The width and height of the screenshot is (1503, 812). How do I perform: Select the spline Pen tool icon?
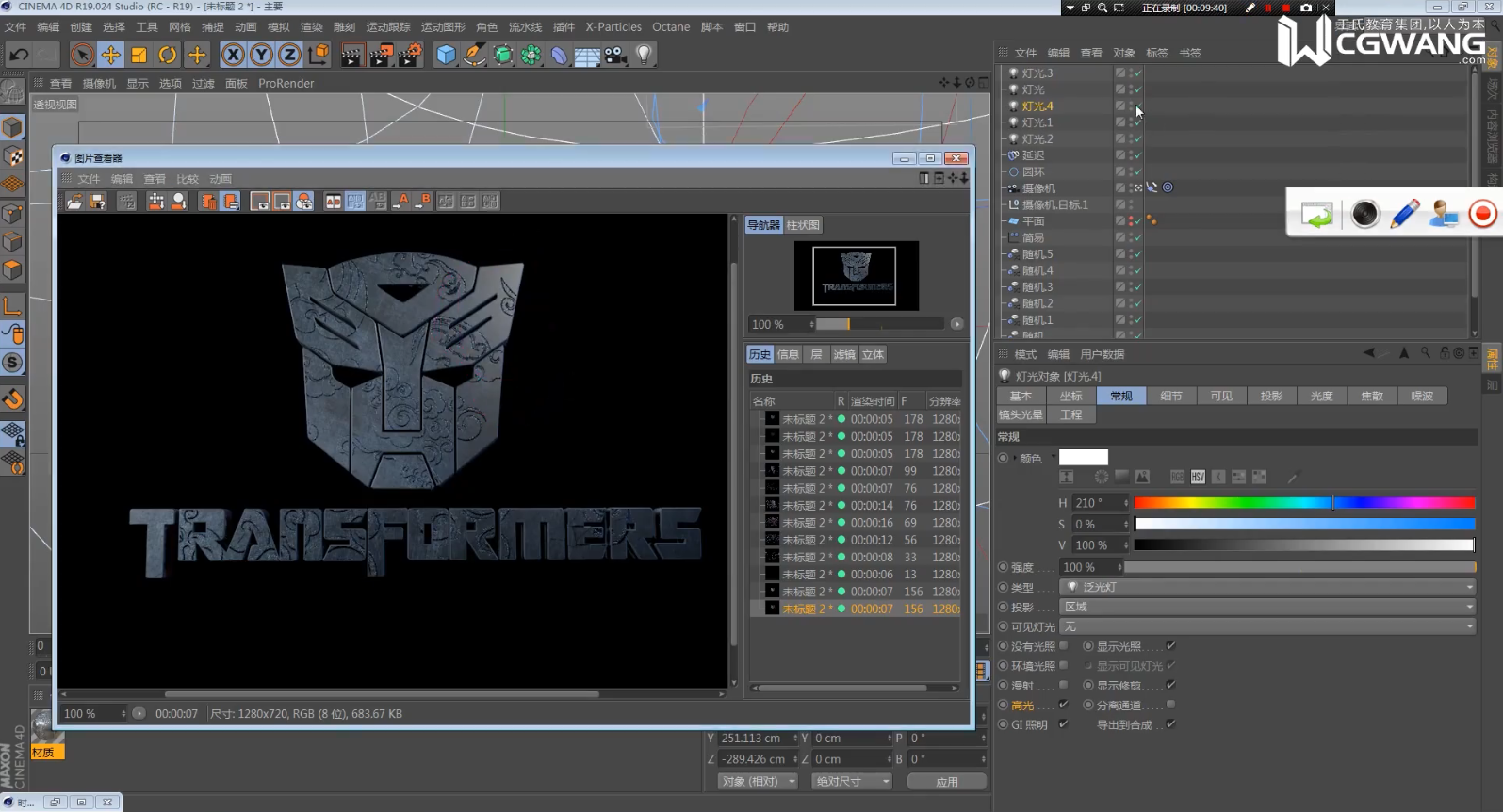coord(475,55)
